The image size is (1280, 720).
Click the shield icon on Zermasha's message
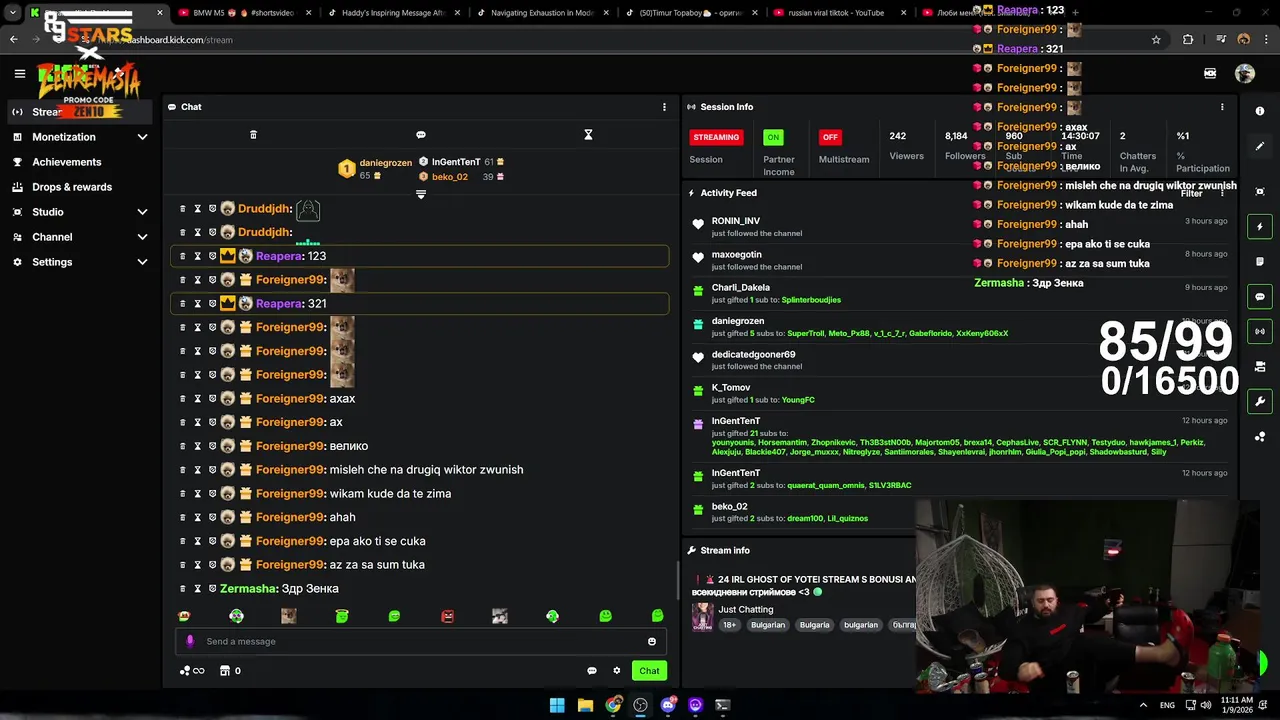click(212, 589)
